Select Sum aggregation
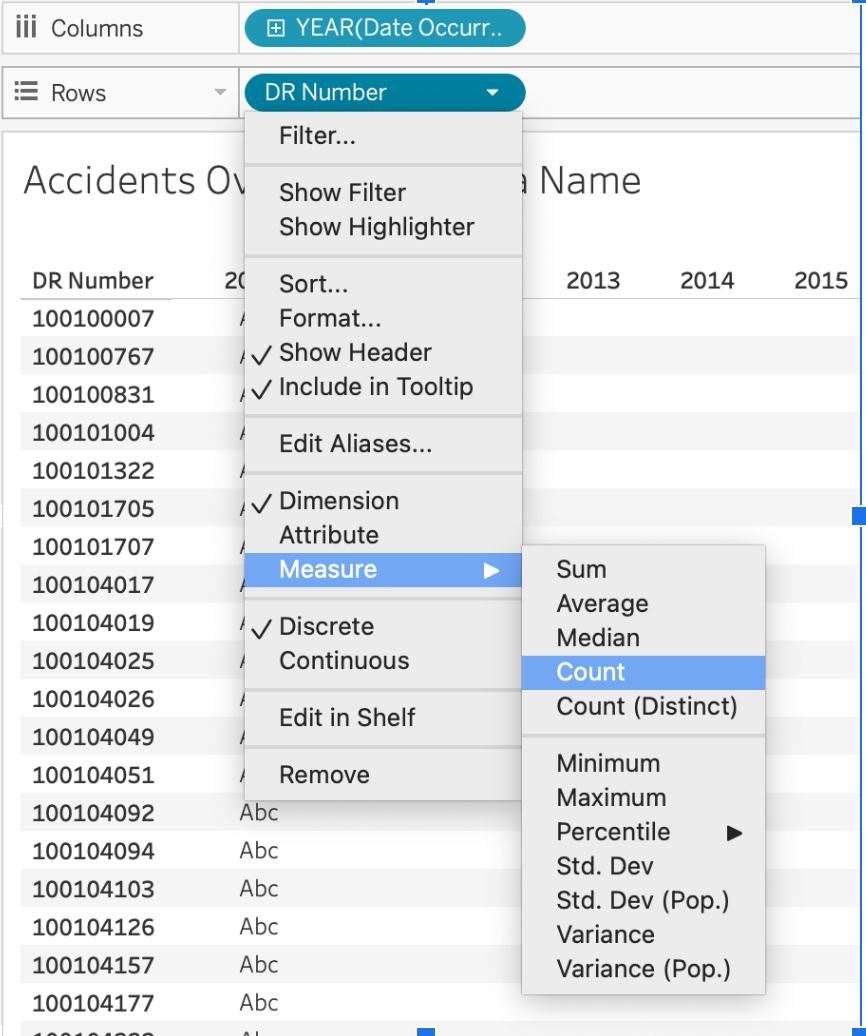 tap(643, 570)
